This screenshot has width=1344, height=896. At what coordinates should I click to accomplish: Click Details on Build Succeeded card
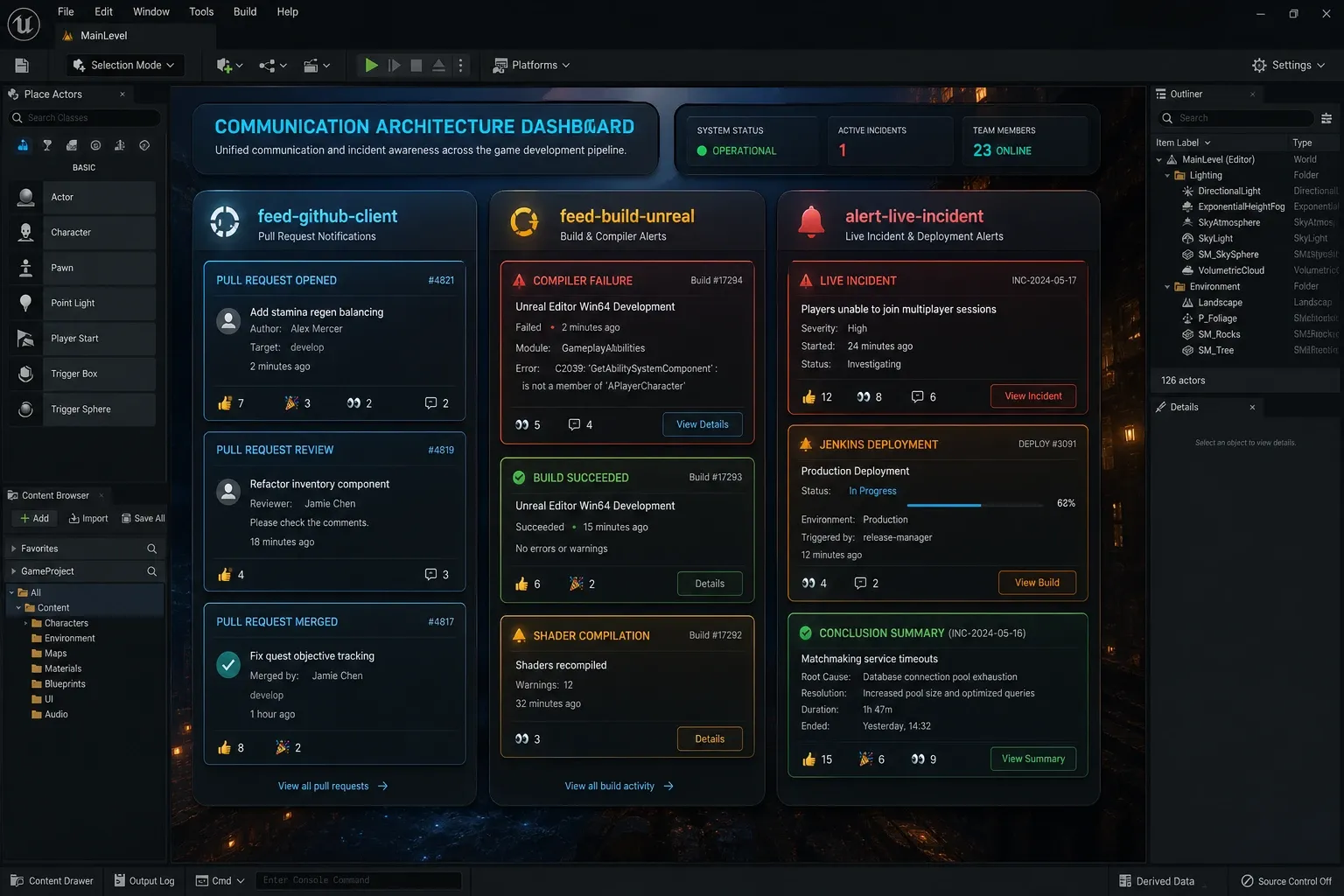[x=710, y=584]
